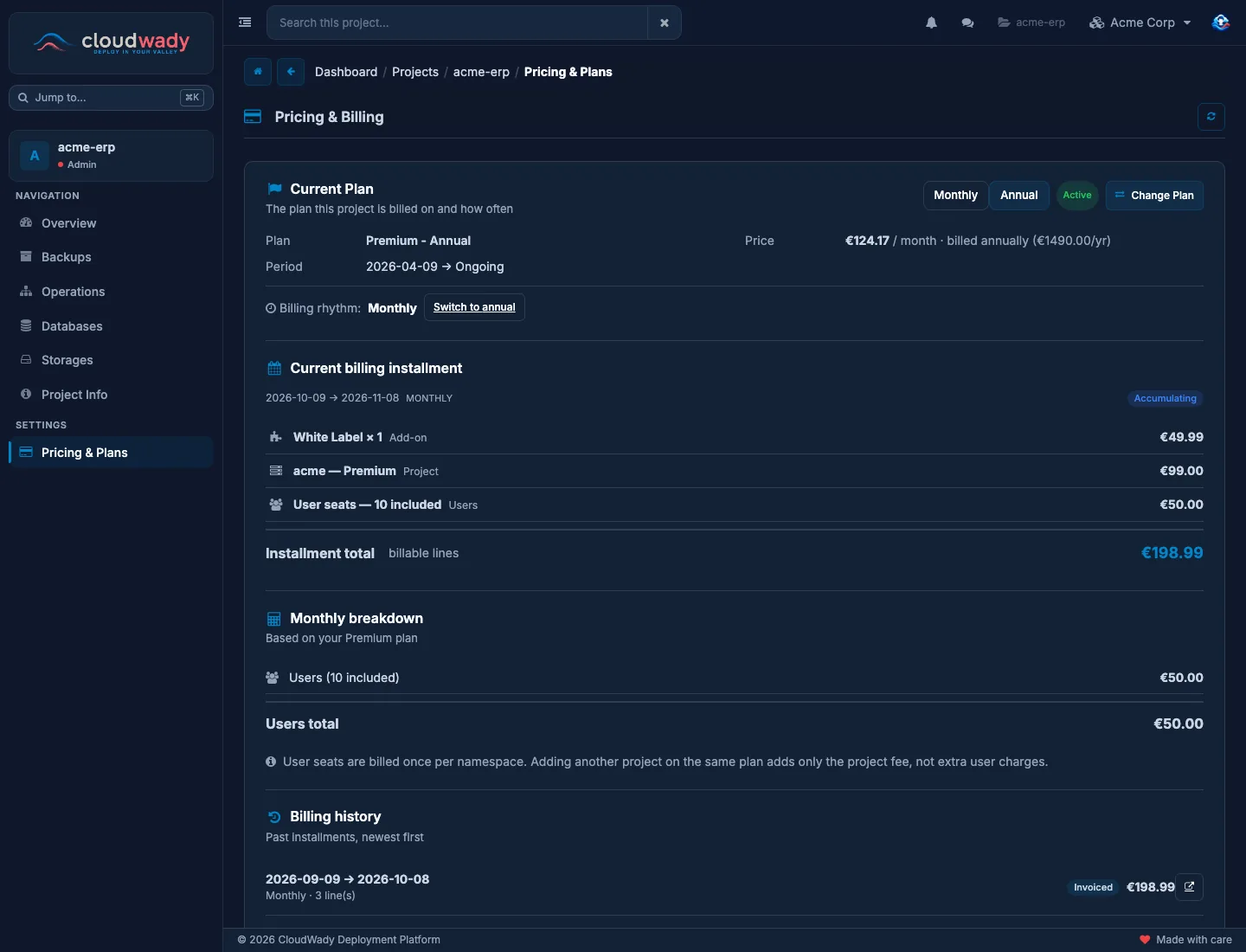This screenshot has height=952, width=1246.
Task: Open the Backups navigation item
Action: point(111,257)
